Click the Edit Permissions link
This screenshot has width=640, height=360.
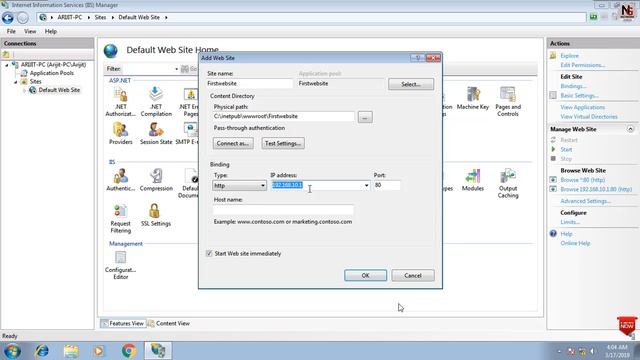(x=582, y=65)
